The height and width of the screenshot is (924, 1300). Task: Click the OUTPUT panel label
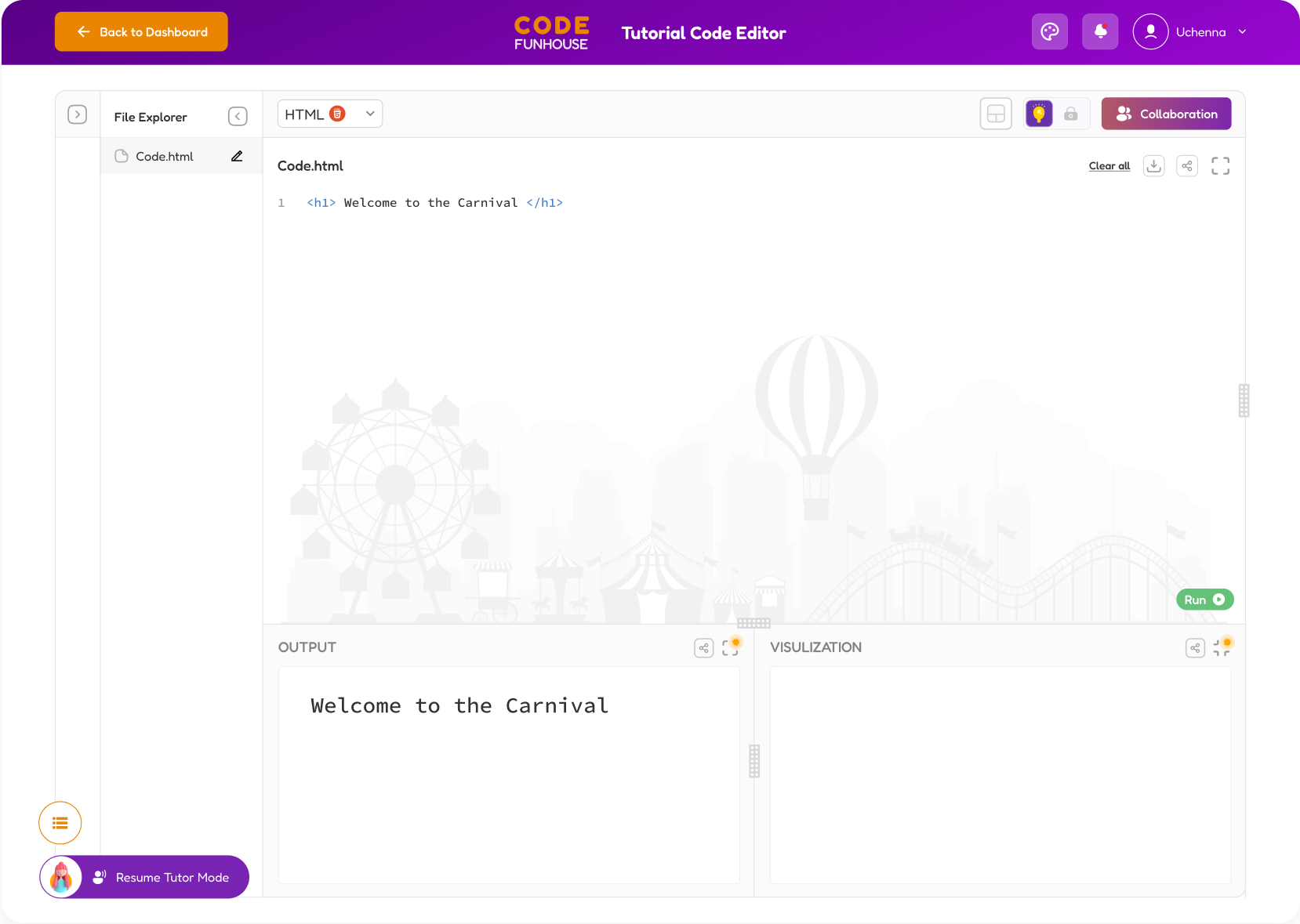point(307,647)
